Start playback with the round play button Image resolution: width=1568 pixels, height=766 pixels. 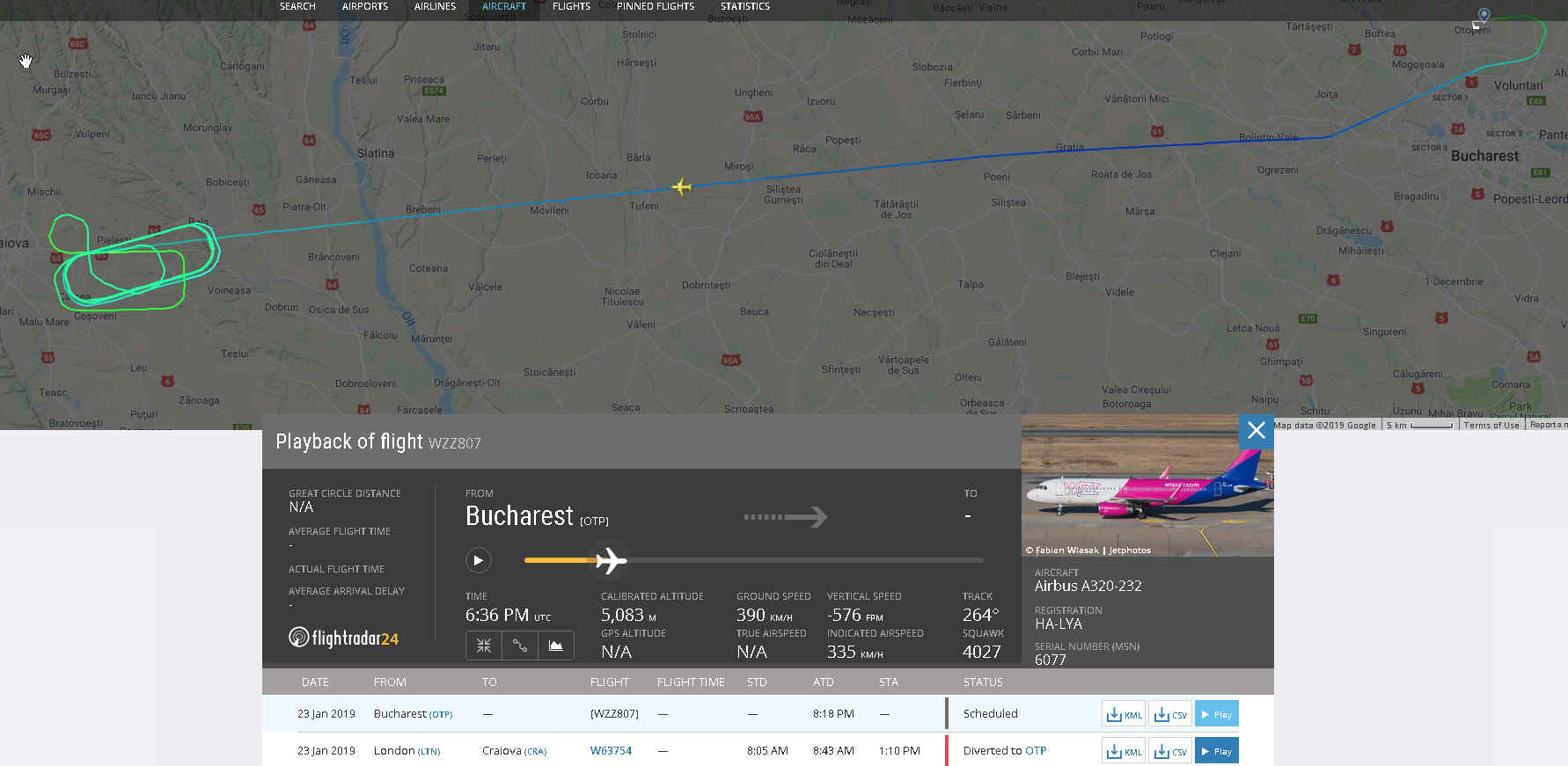click(478, 560)
